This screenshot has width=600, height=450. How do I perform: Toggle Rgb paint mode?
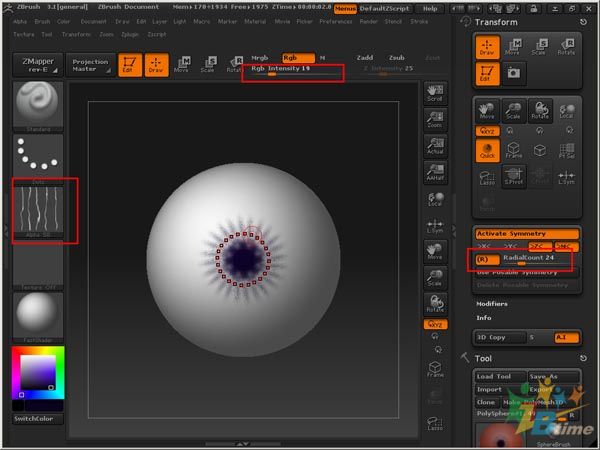tap(298, 58)
